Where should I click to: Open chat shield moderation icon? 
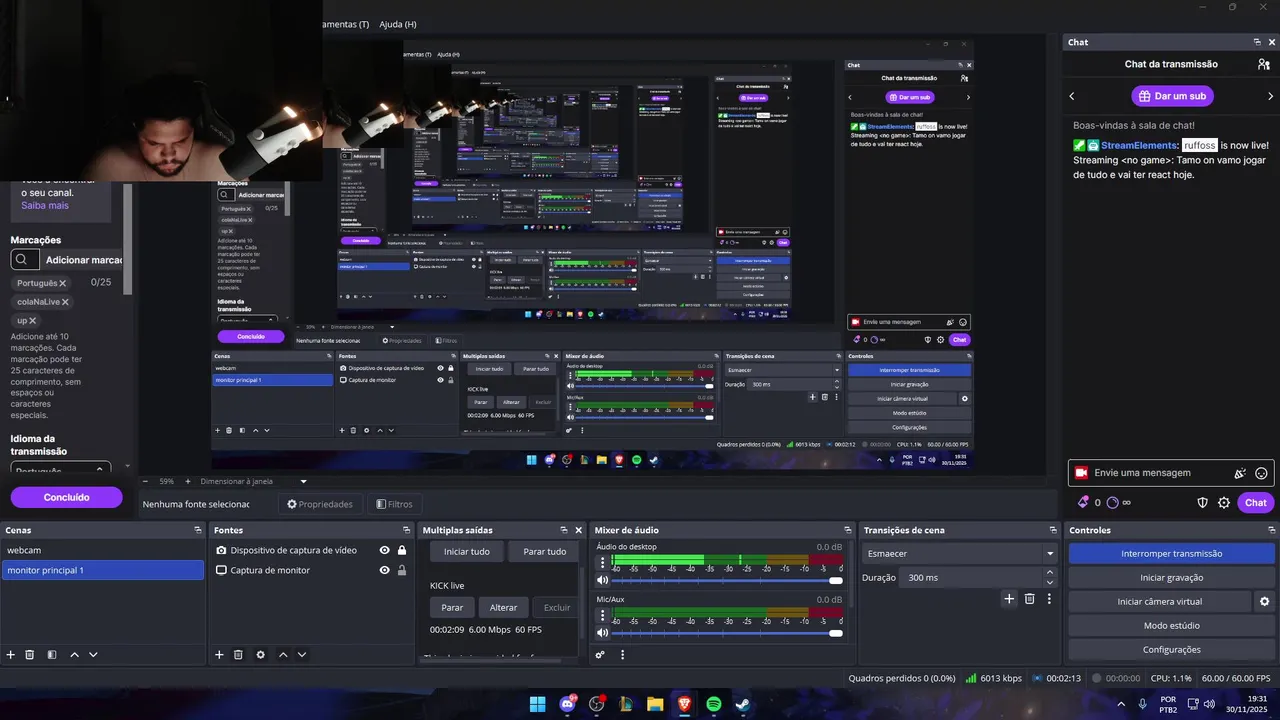[1203, 503]
